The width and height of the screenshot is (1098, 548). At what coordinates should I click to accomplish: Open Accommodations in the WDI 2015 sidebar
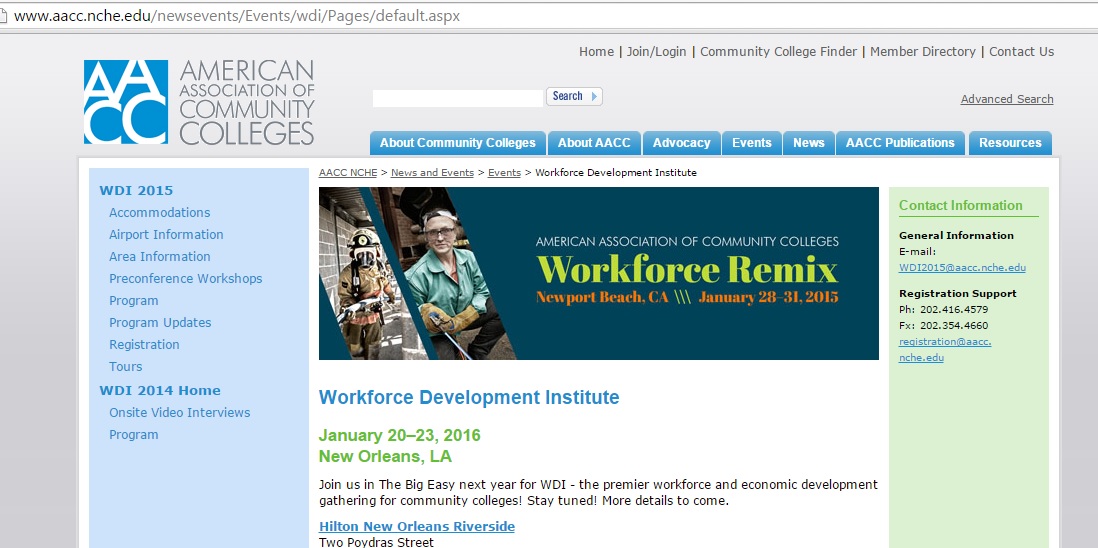coord(159,213)
